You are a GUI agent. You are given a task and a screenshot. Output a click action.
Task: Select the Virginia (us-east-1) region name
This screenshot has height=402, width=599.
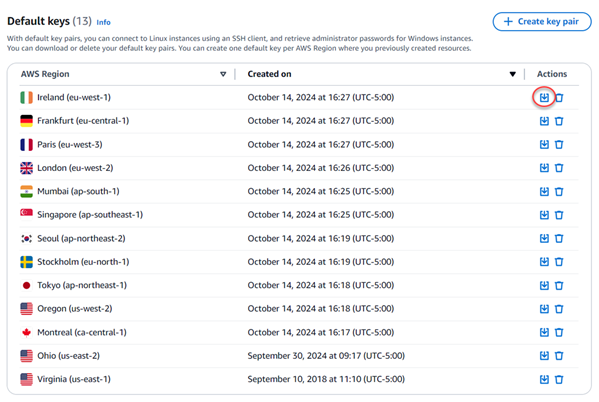point(74,379)
